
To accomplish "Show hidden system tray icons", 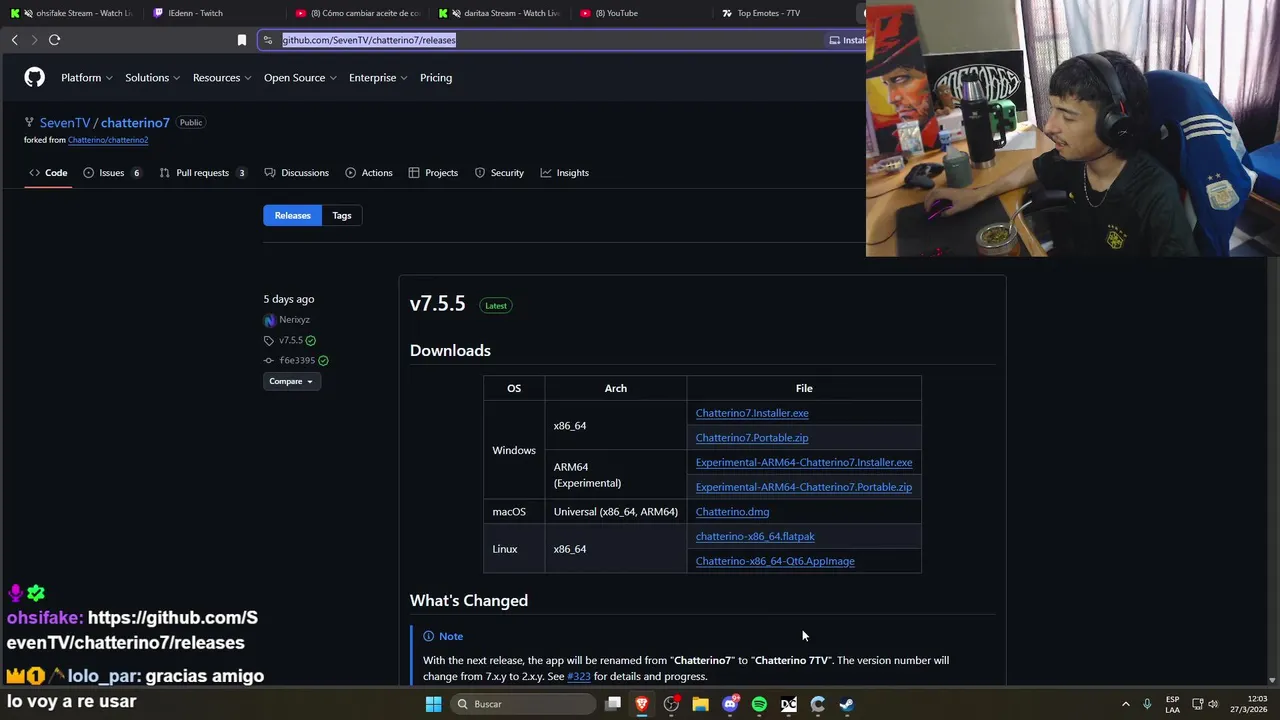I will (1125, 704).
